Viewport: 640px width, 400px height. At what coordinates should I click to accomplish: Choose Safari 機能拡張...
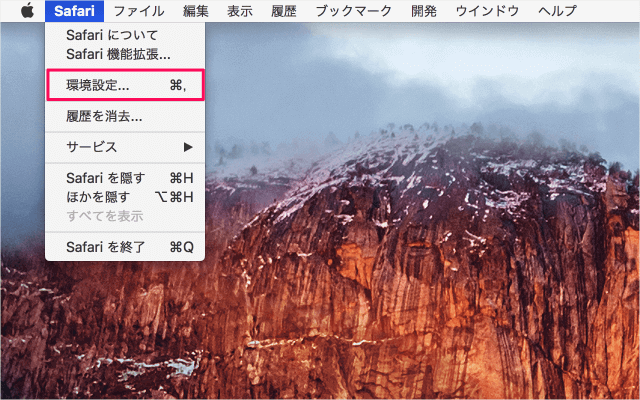pos(125,54)
